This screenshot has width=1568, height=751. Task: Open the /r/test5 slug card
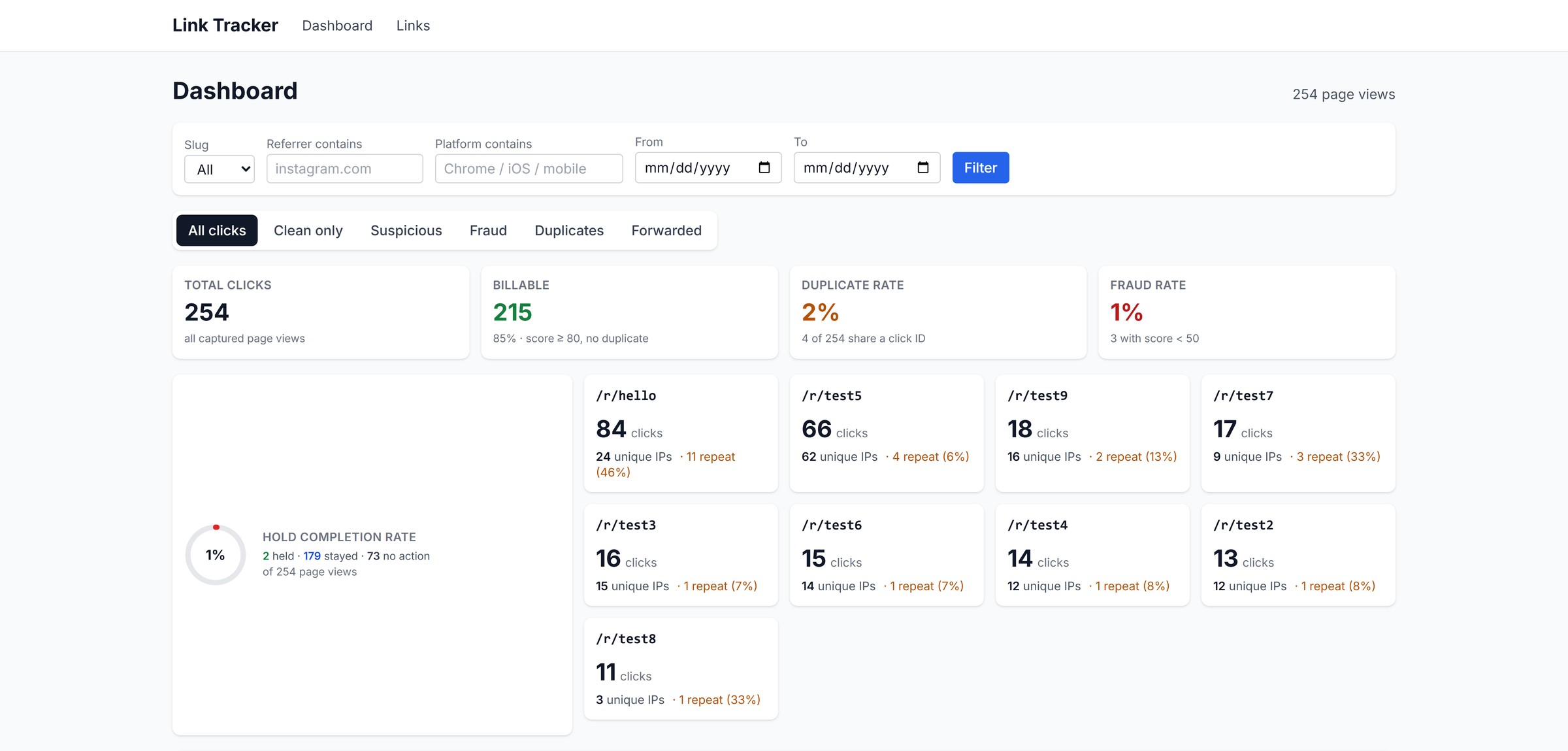click(887, 433)
